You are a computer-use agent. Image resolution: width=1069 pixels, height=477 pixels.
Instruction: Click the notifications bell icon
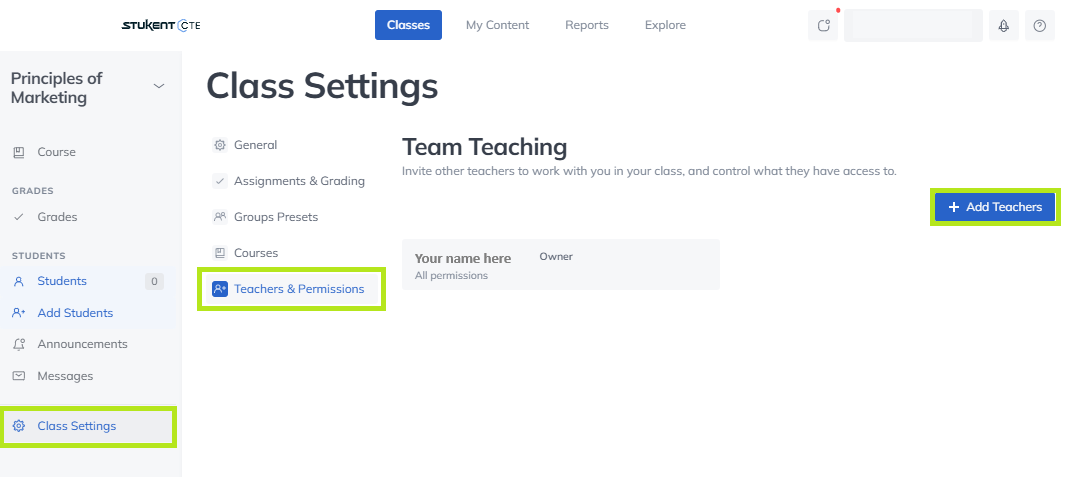[1004, 26]
